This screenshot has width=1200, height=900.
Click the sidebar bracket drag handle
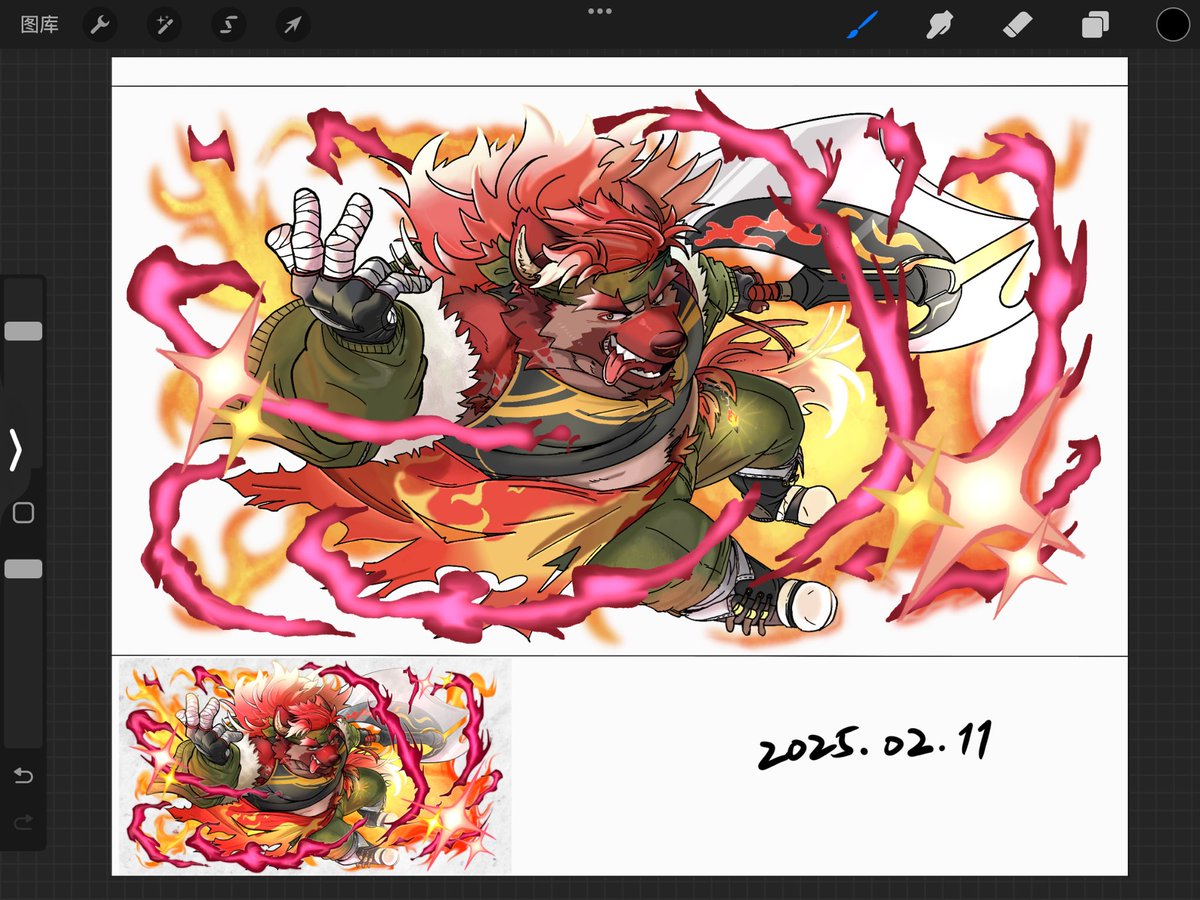[x=15, y=449]
